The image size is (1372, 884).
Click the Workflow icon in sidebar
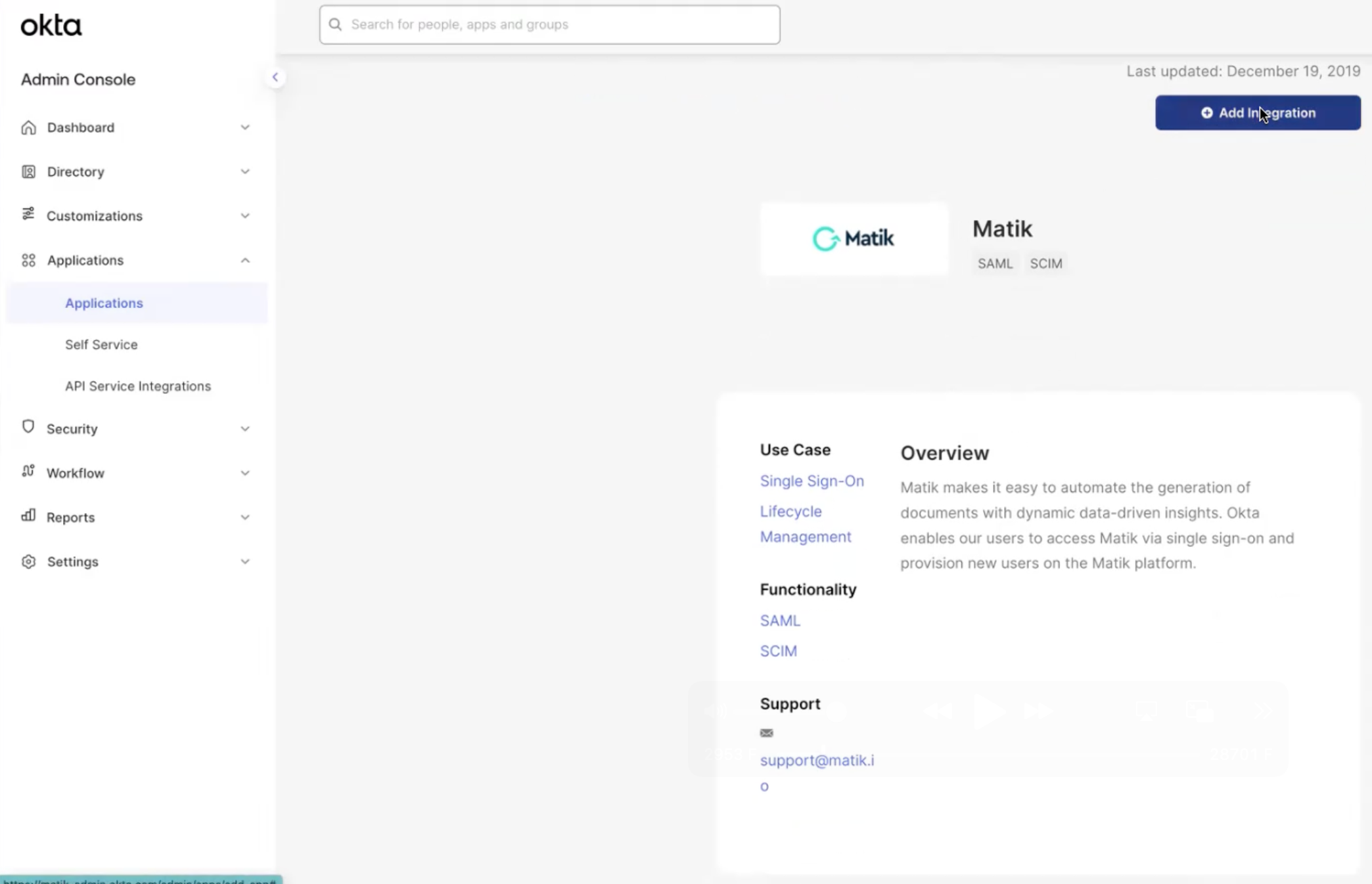(x=28, y=472)
